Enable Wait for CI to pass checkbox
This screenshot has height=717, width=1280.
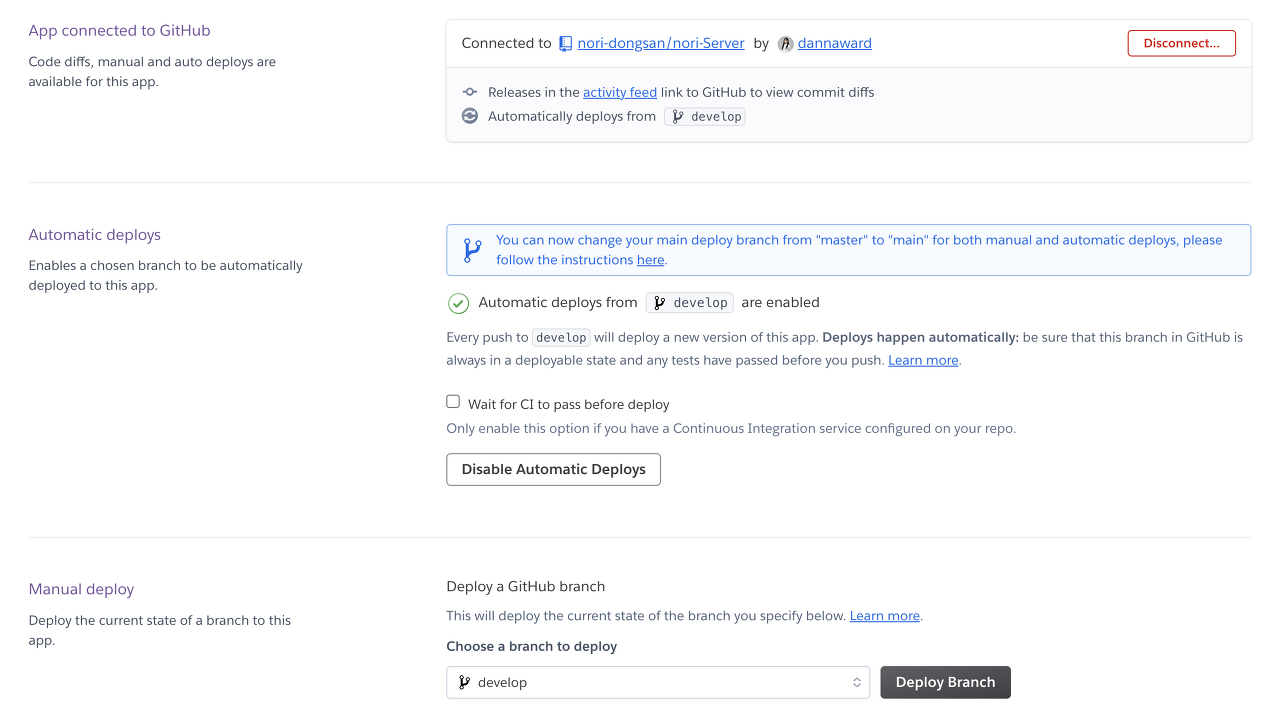tap(453, 402)
